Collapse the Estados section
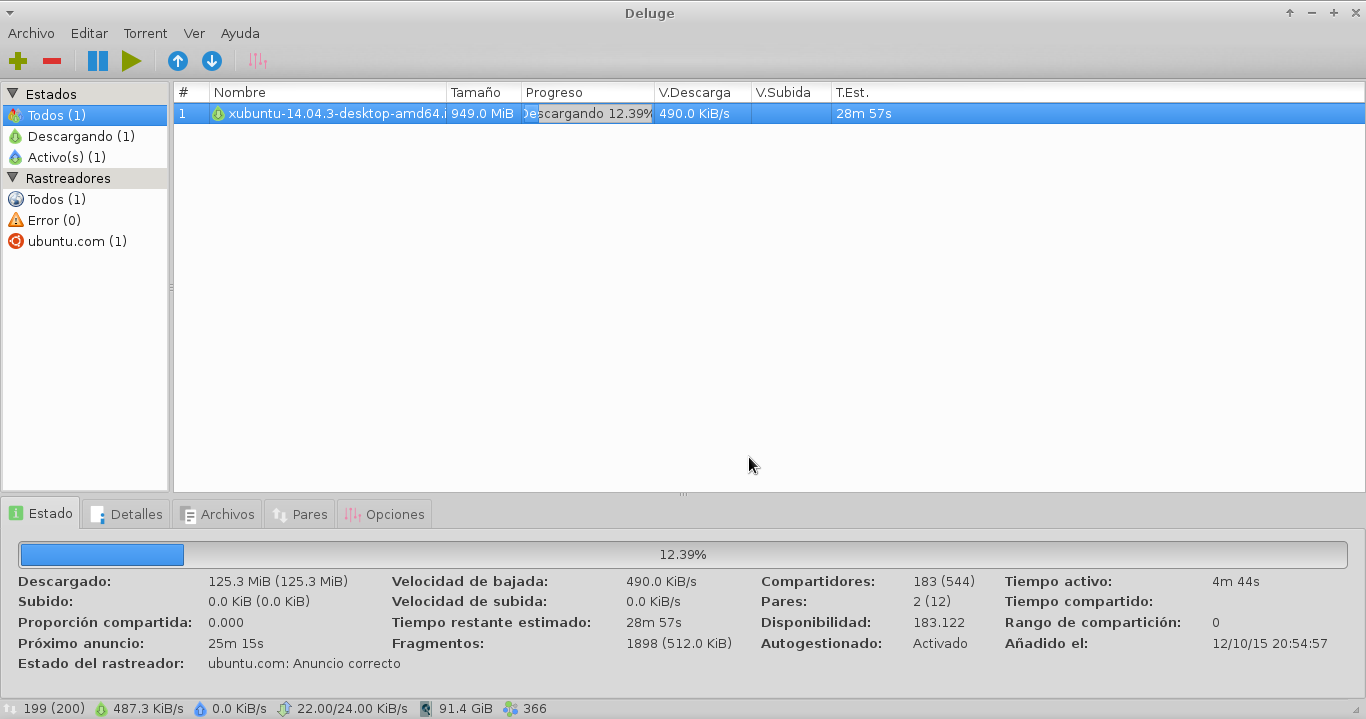The image size is (1366, 719). pos(13,94)
